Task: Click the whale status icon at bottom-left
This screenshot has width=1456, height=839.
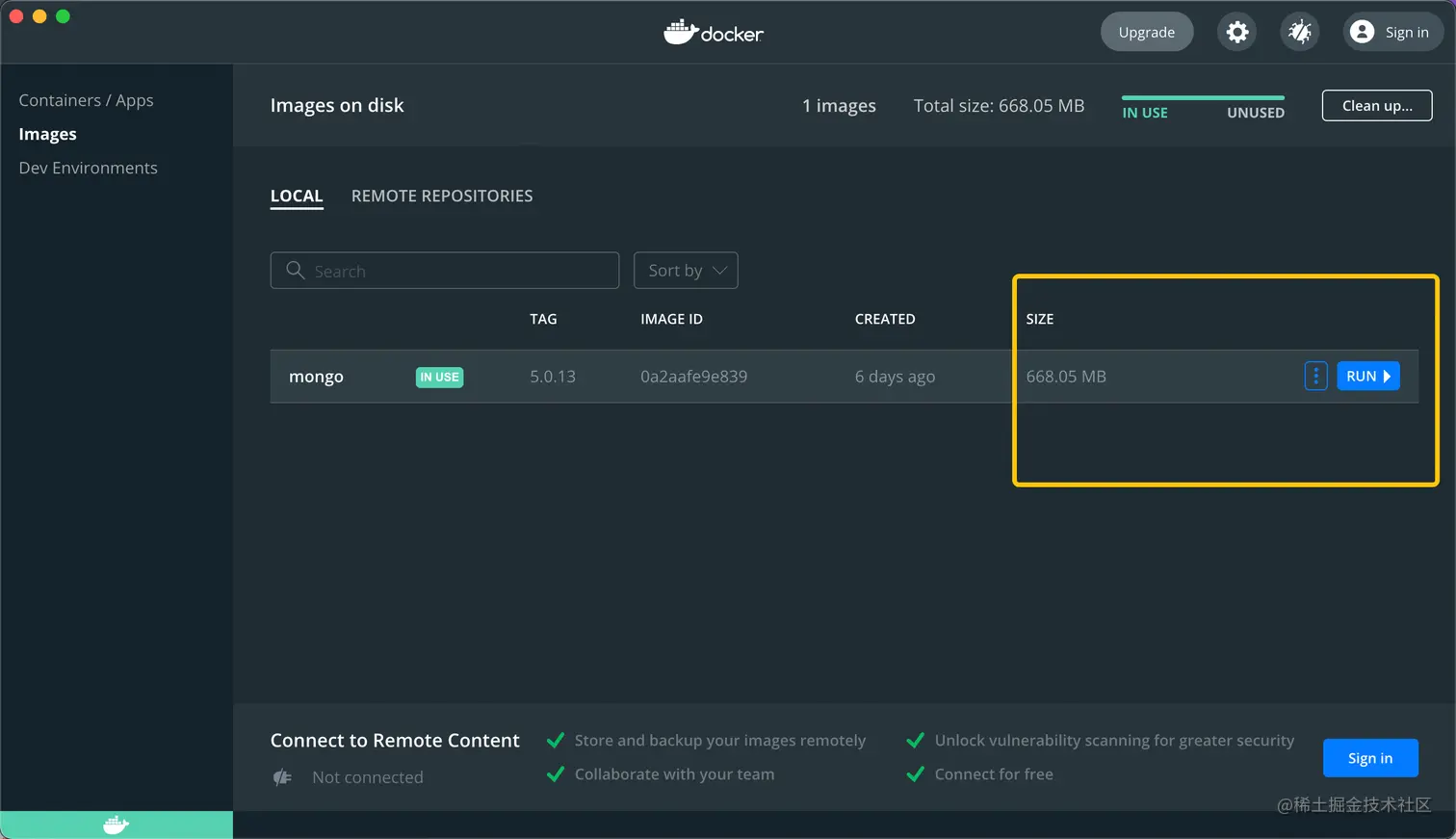Action: 117,825
